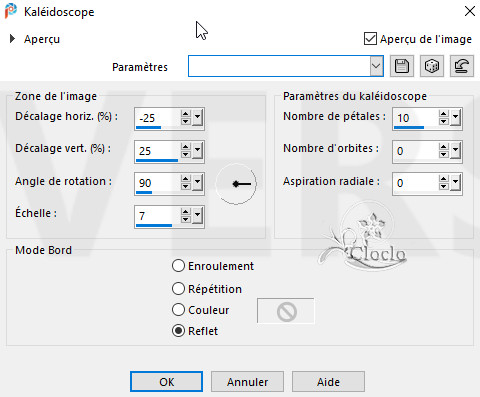This screenshot has height=397, width=480.
Task: Click the save preset floppy disk icon
Action: click(402, 66)
